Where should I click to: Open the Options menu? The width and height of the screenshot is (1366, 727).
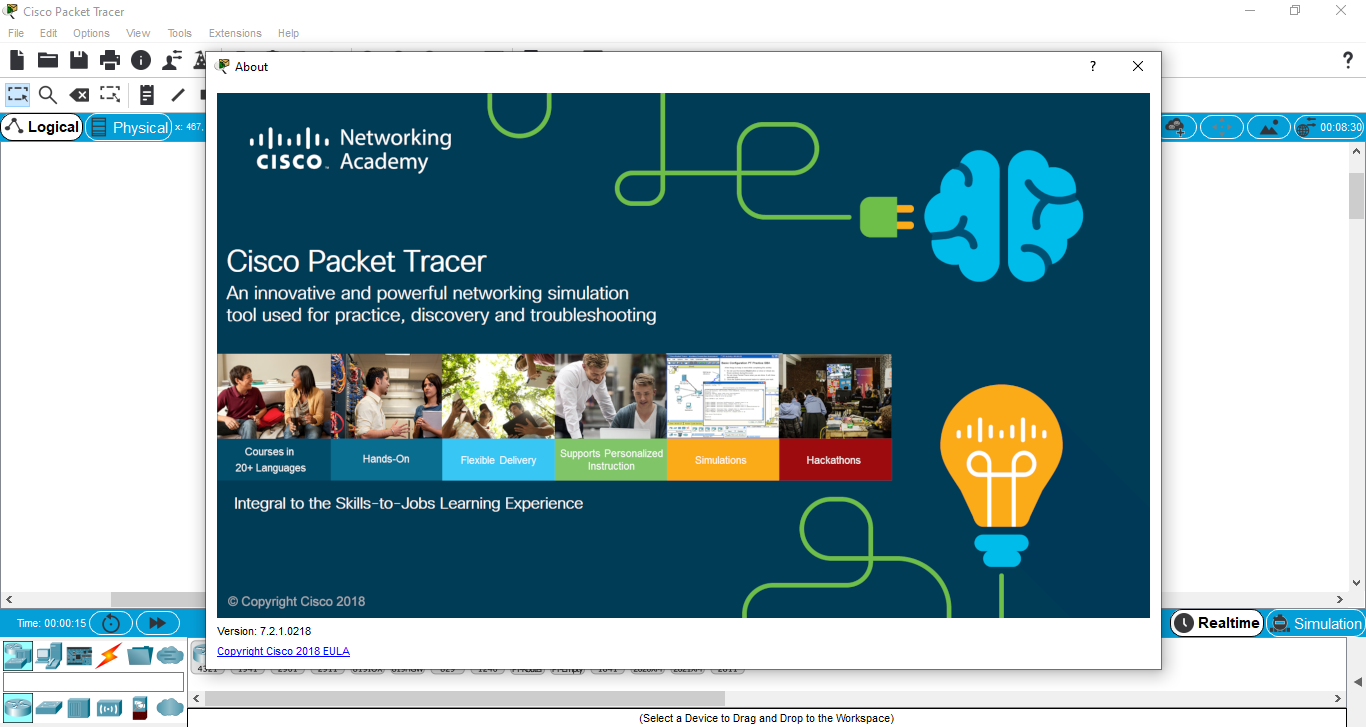click(x=91, y=33)
